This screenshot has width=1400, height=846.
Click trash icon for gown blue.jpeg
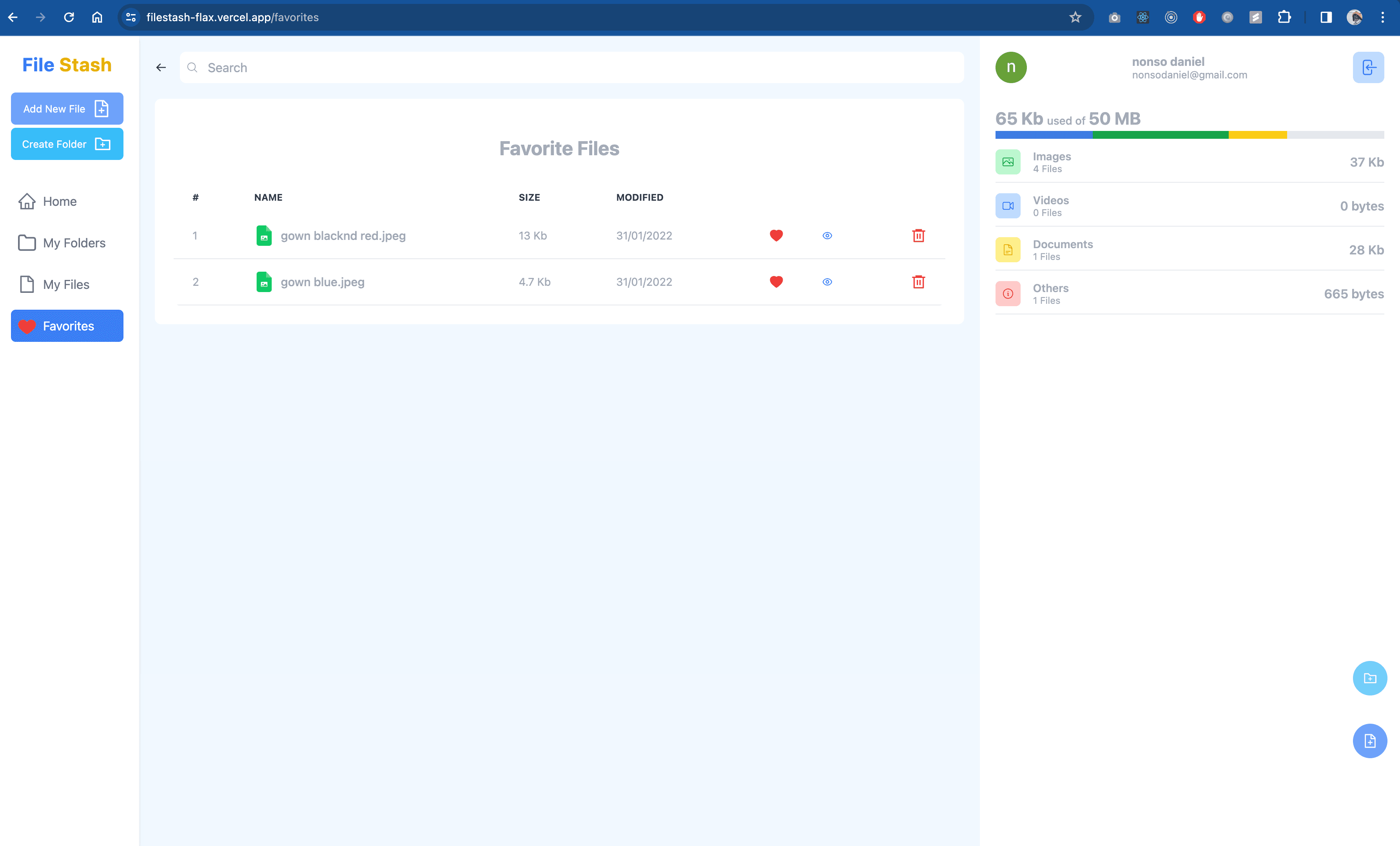click(918, 282)
